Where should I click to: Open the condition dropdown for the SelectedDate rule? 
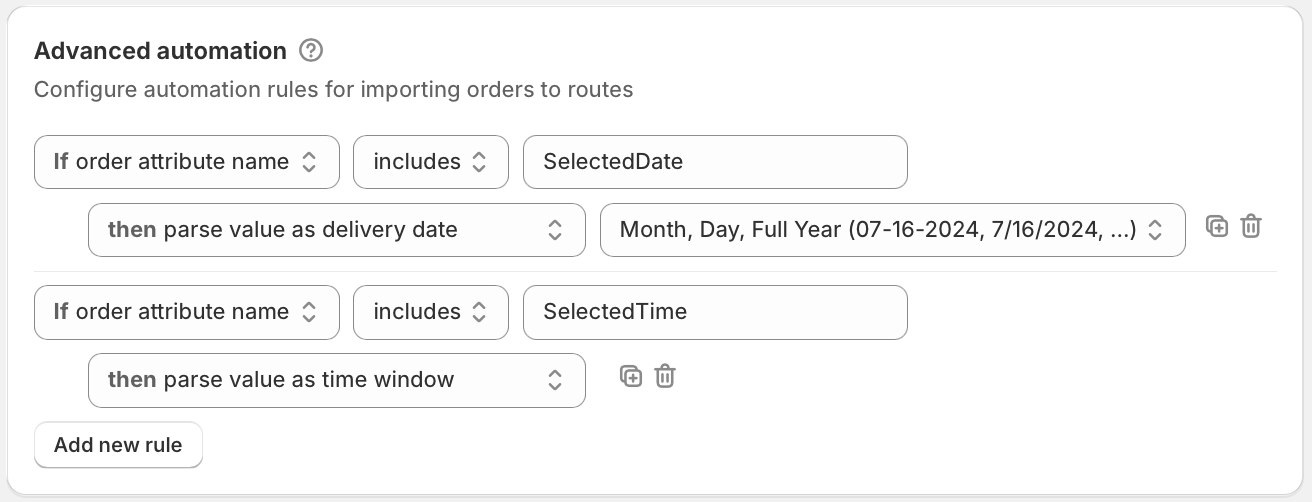click(x=187, y=162)
